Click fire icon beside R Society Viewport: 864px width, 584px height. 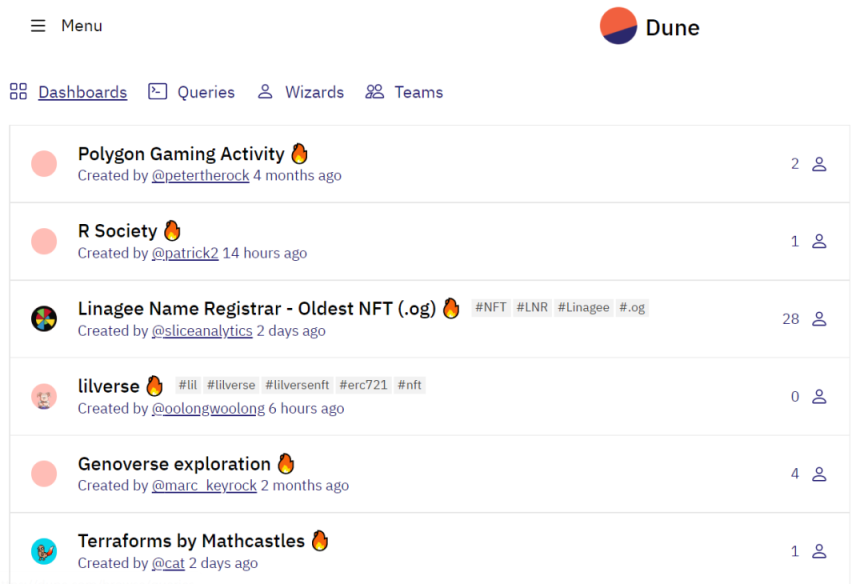tap(172, 231)
